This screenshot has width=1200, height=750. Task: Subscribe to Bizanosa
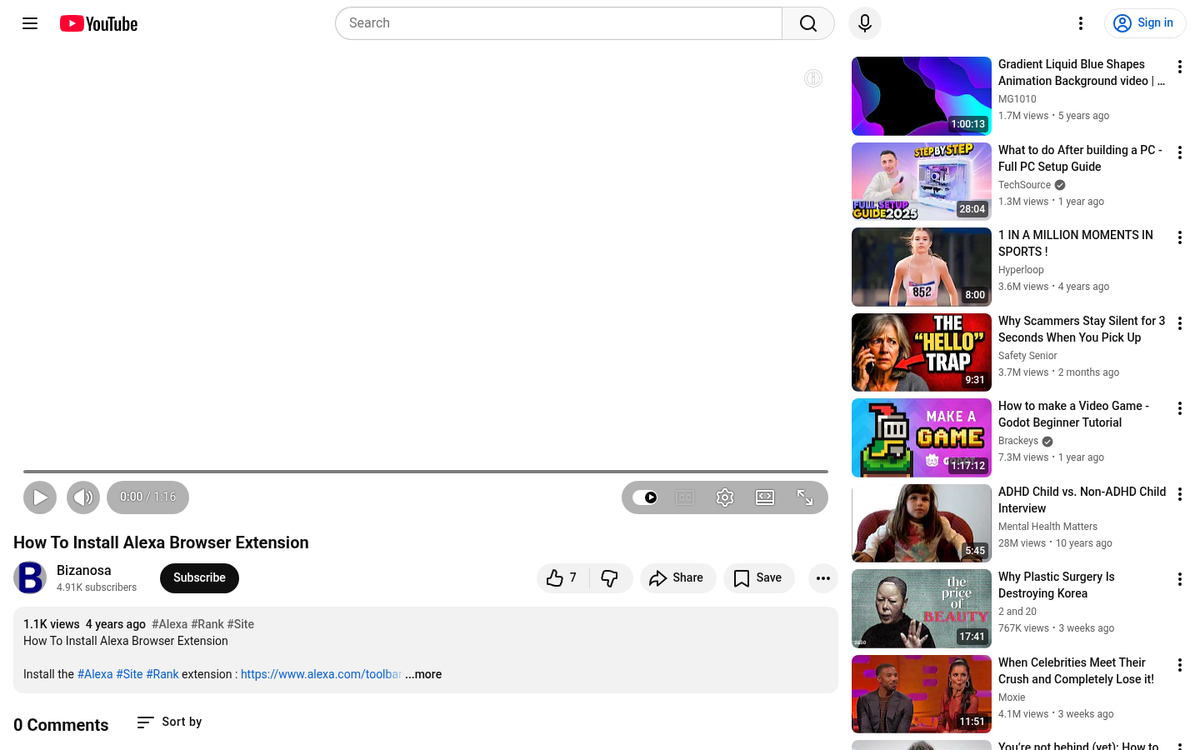[199, 578]
